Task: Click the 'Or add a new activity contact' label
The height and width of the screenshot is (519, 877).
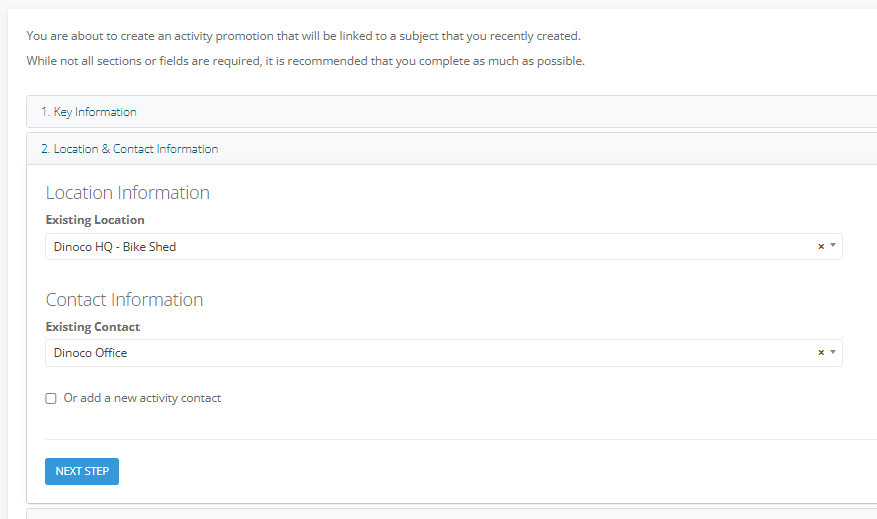Action: coord(142,398)
